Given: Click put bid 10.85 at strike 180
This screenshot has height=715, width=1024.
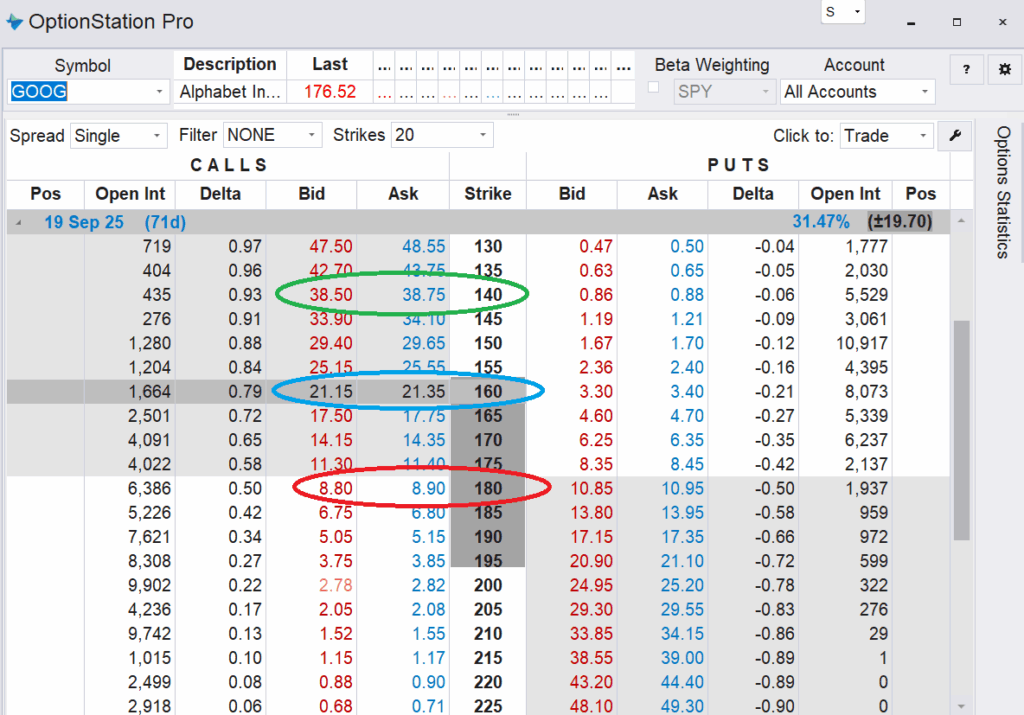Looking at the screenshot, I should tap(591, 488).
